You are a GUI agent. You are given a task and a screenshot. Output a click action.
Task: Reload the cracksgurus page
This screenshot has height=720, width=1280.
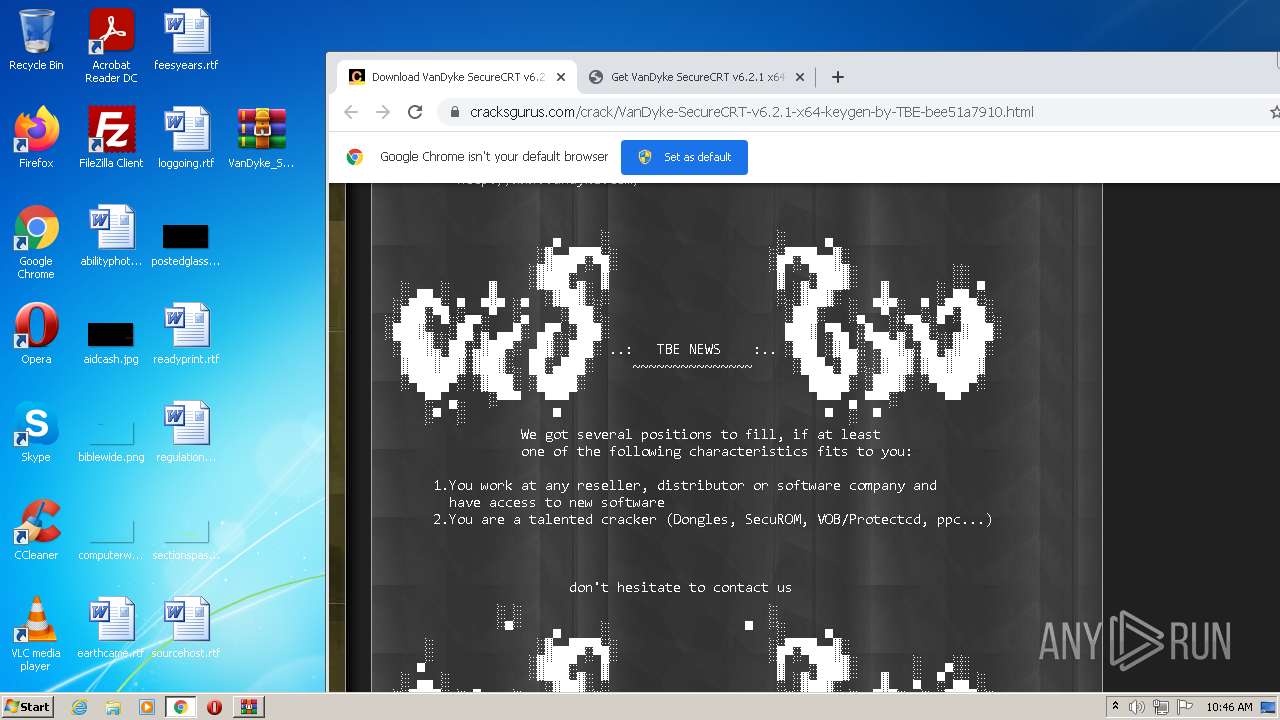(x=415, y=112)
